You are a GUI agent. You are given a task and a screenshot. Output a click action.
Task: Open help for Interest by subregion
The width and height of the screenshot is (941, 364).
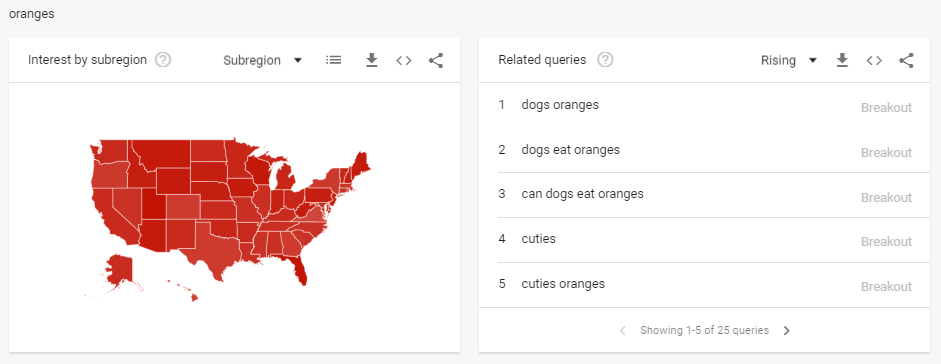tap(163, 60)
